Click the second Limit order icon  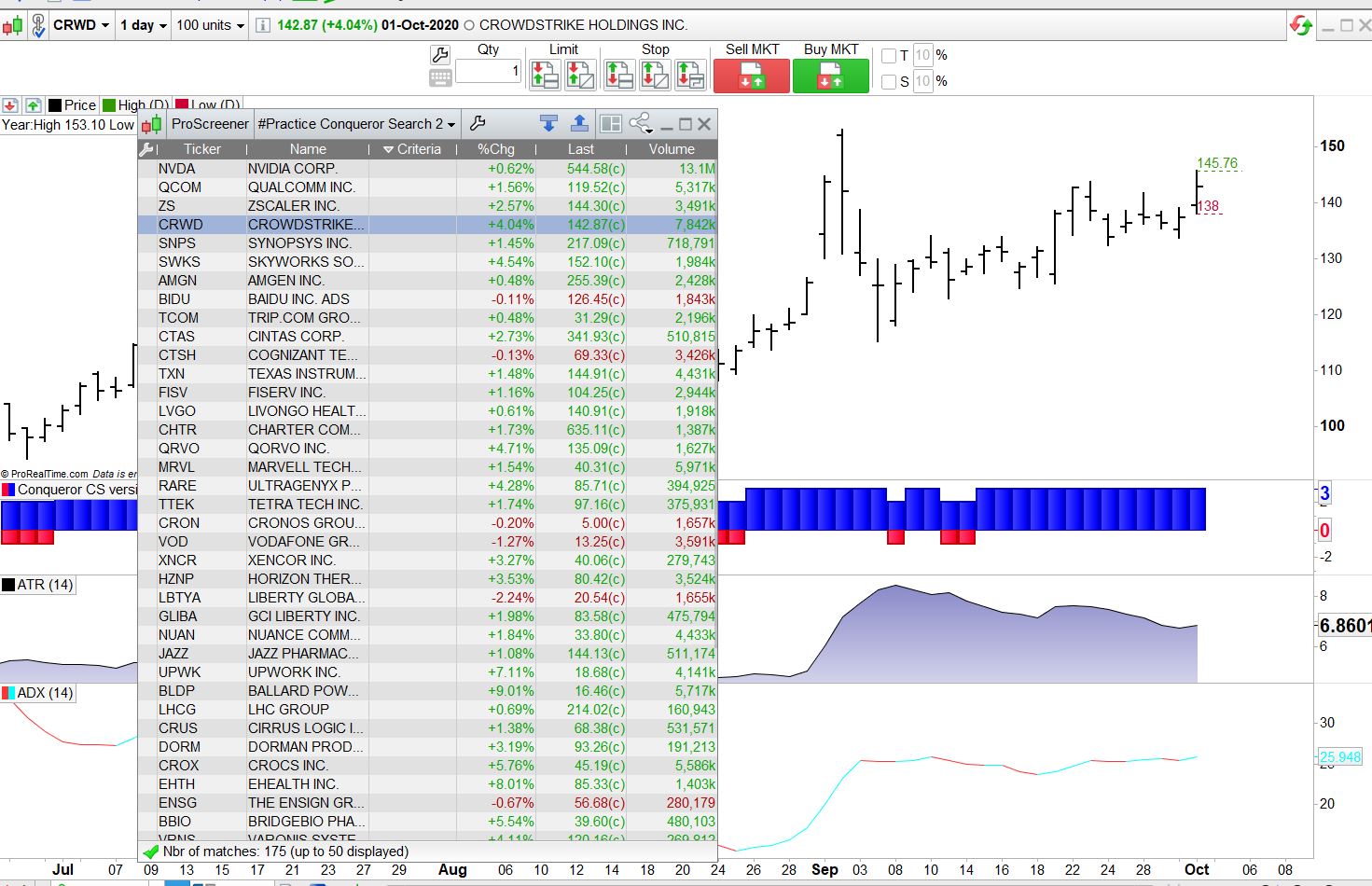click(x=580, y=75)
